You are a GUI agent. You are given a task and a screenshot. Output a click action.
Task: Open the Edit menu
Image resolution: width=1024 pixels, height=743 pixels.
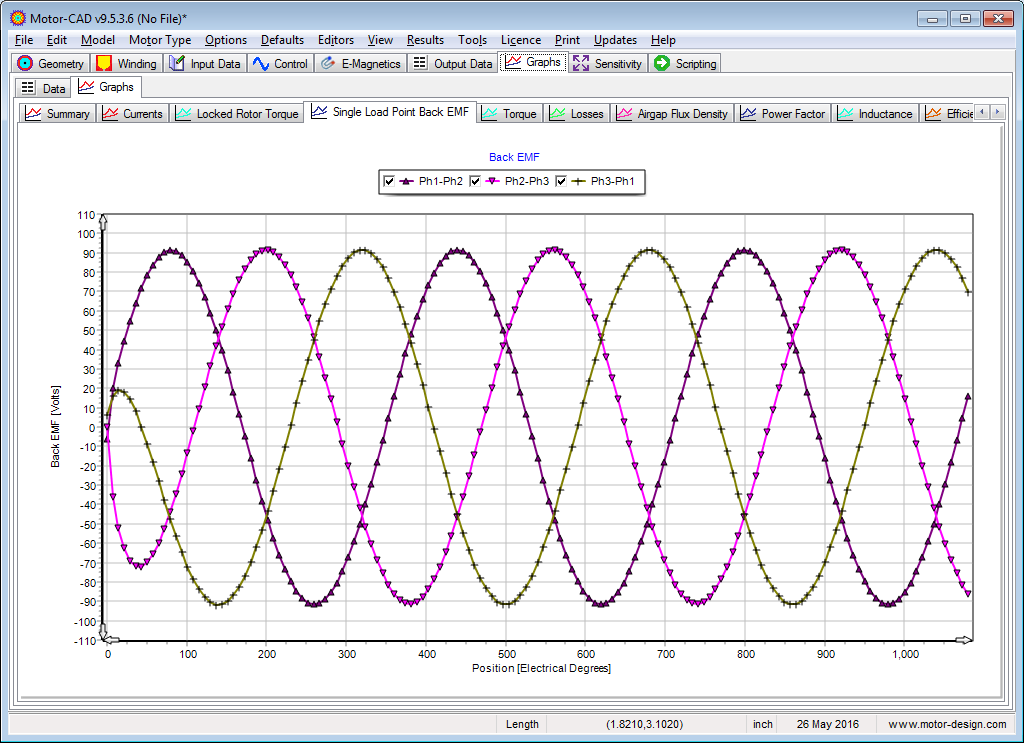[x=57, y=40]
